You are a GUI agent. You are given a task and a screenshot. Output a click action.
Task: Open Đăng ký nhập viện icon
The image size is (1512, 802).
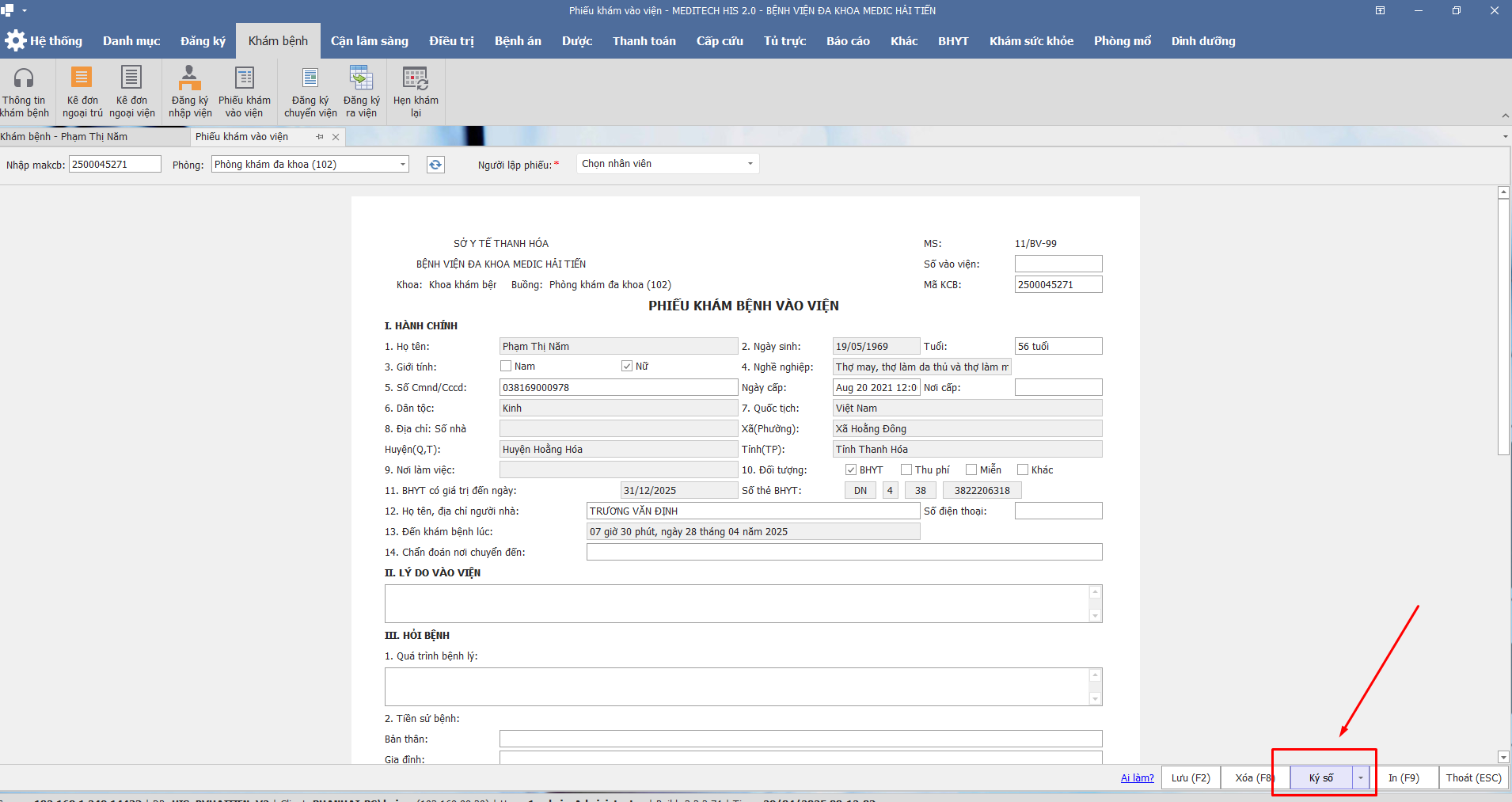[x=189, y=78]
